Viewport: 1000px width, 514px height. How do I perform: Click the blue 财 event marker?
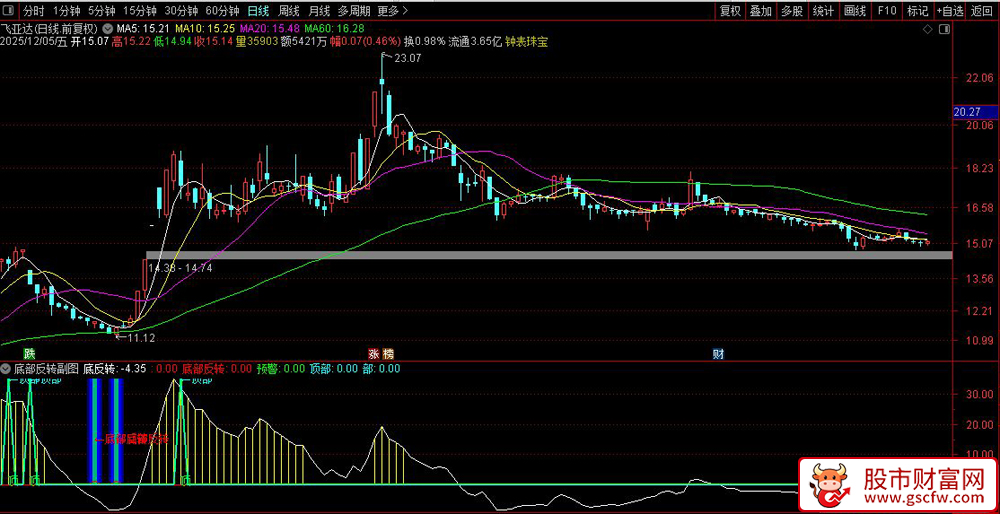pos(718,354)
